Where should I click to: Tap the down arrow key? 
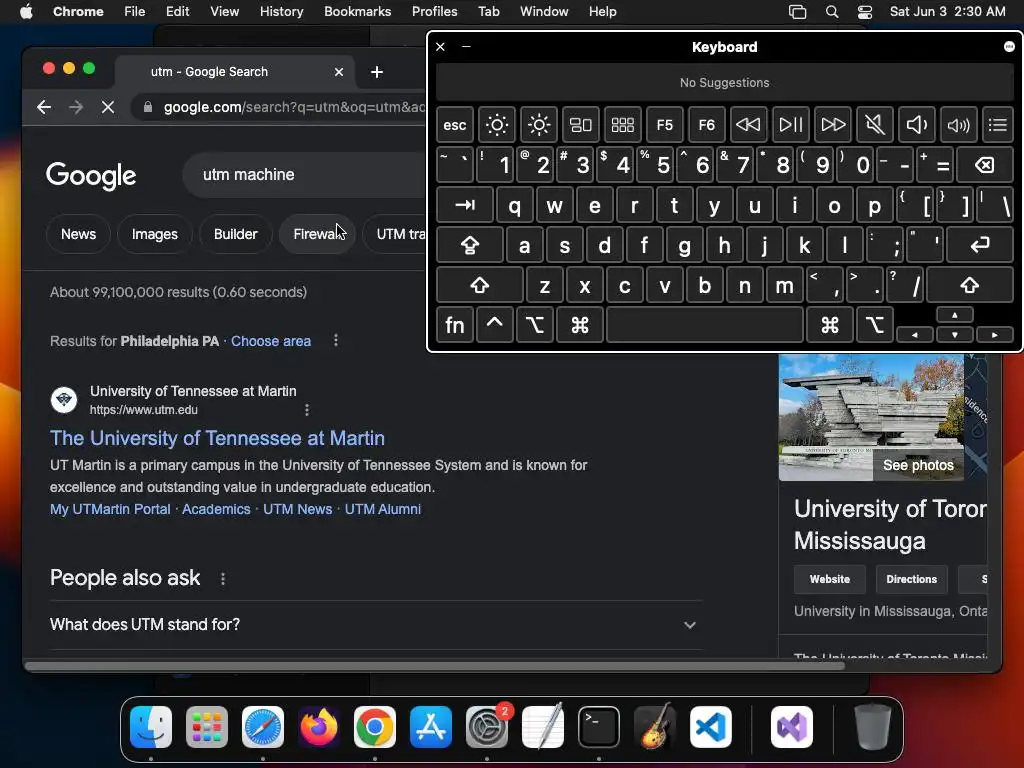(x=955, y=334)
